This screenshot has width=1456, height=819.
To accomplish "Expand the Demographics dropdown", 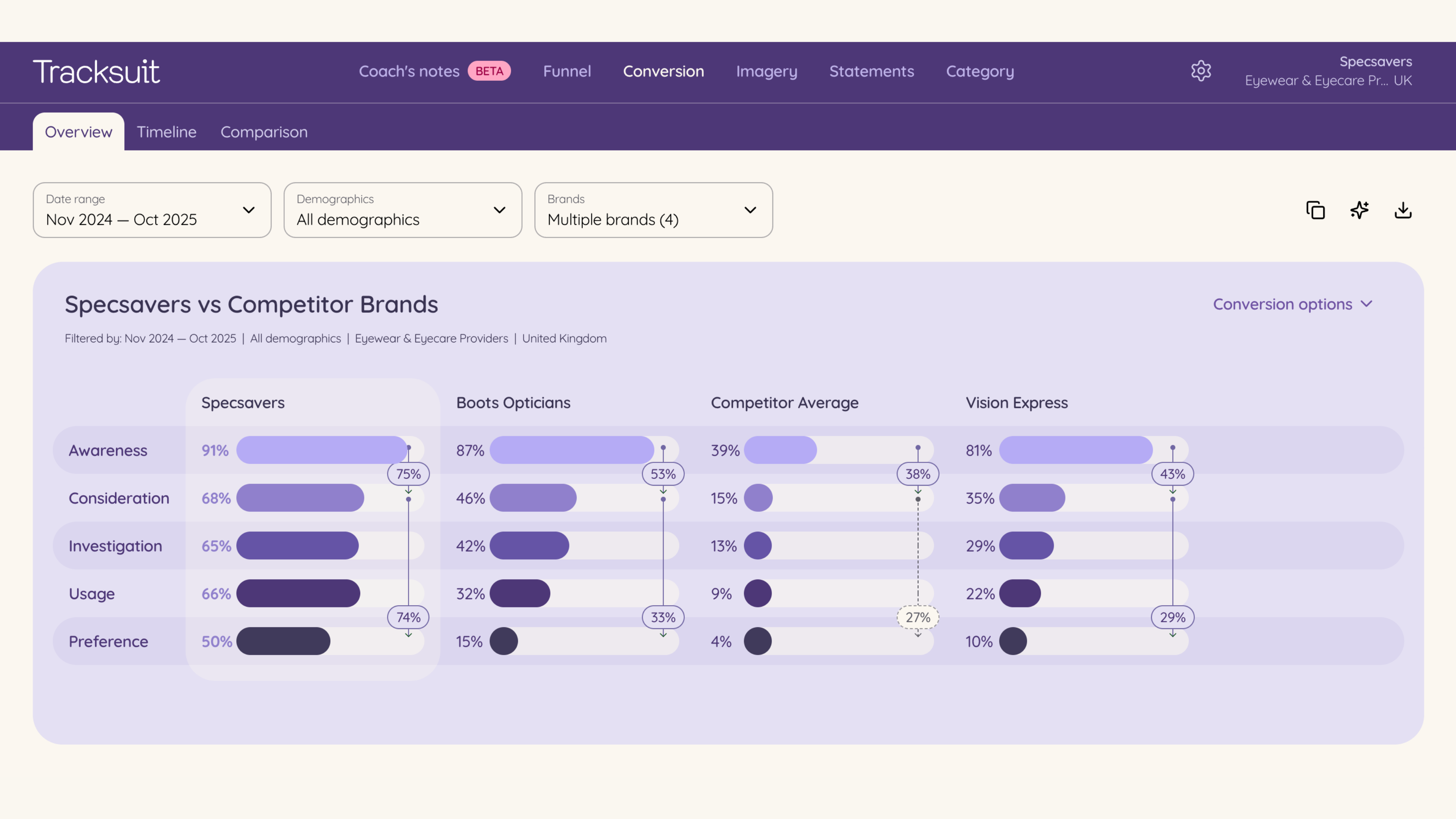I will 402,210.
